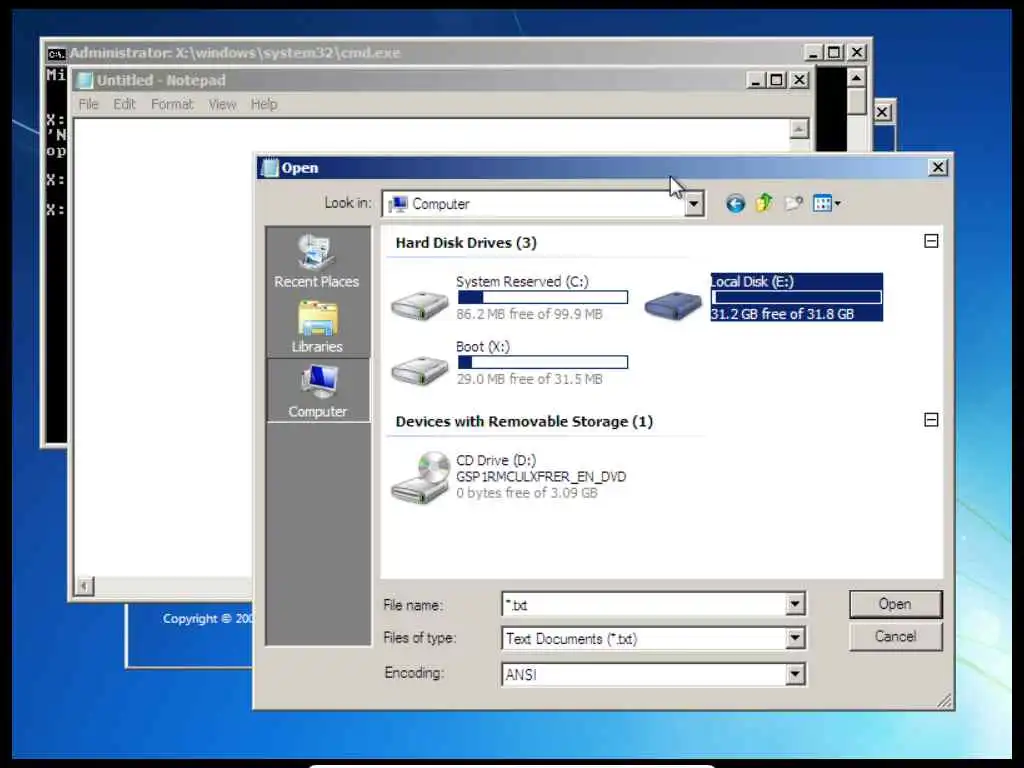Screen dimensions: 1024x768
Task: Collapse Devices with Removable Storage group
Action: (x=931, y=419)
